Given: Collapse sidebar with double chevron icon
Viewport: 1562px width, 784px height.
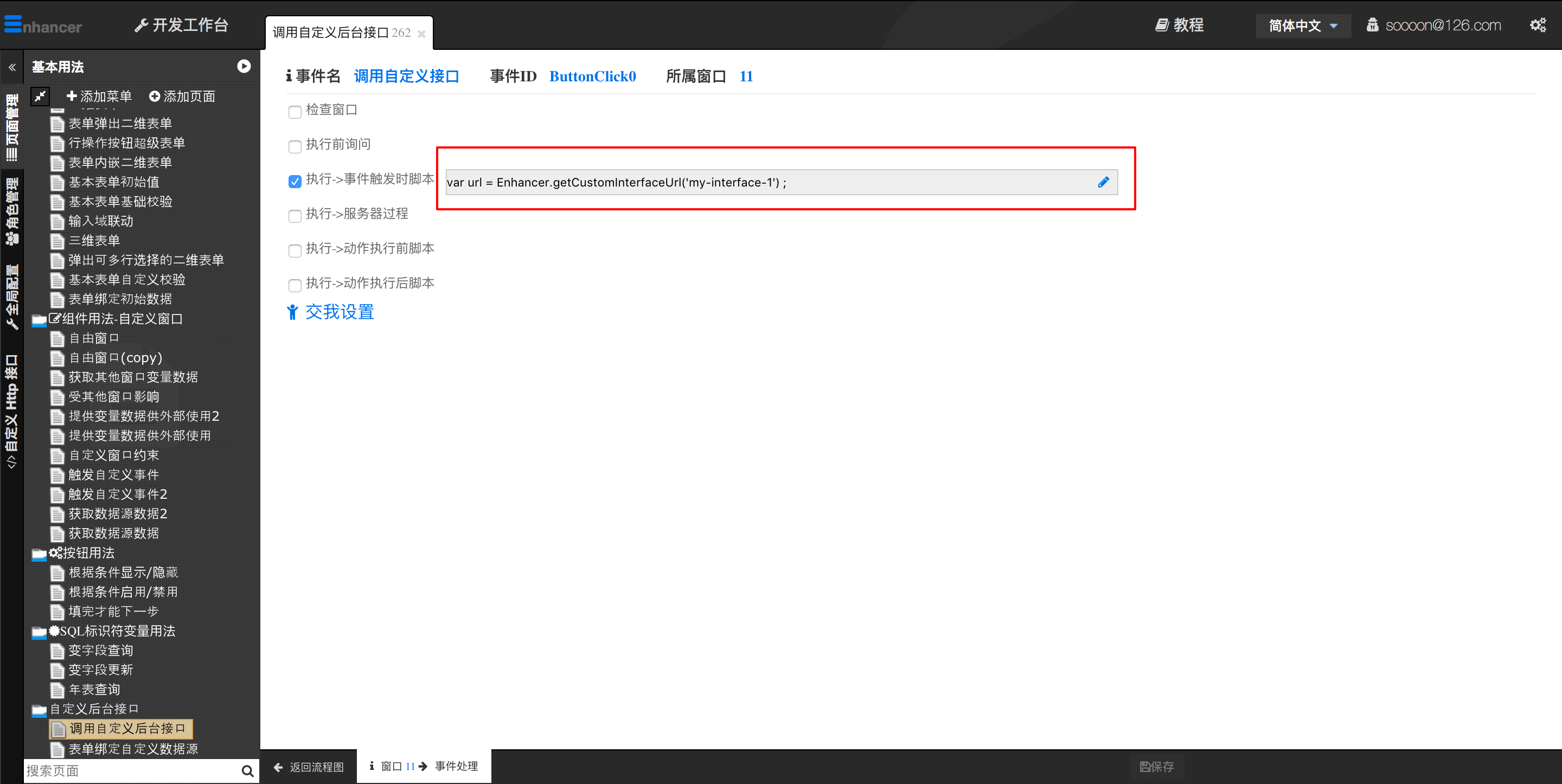Looking at the screenshot, I should point(11,67).
